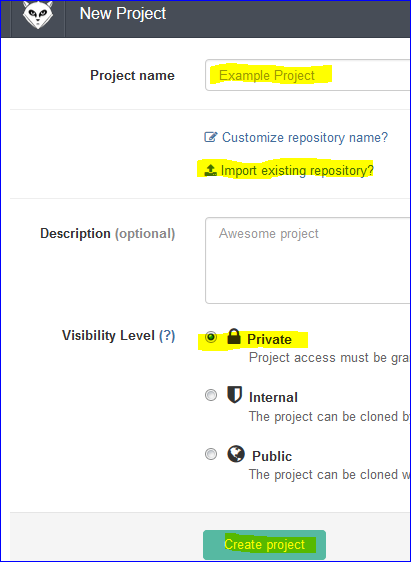Click the lock icon next to Private

[x=234, y=336]
